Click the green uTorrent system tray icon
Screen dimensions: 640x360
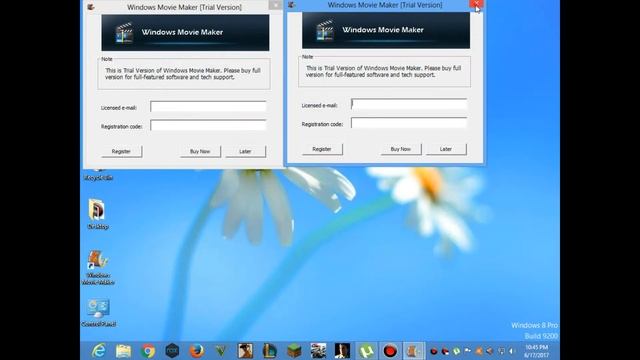[456, 351]
